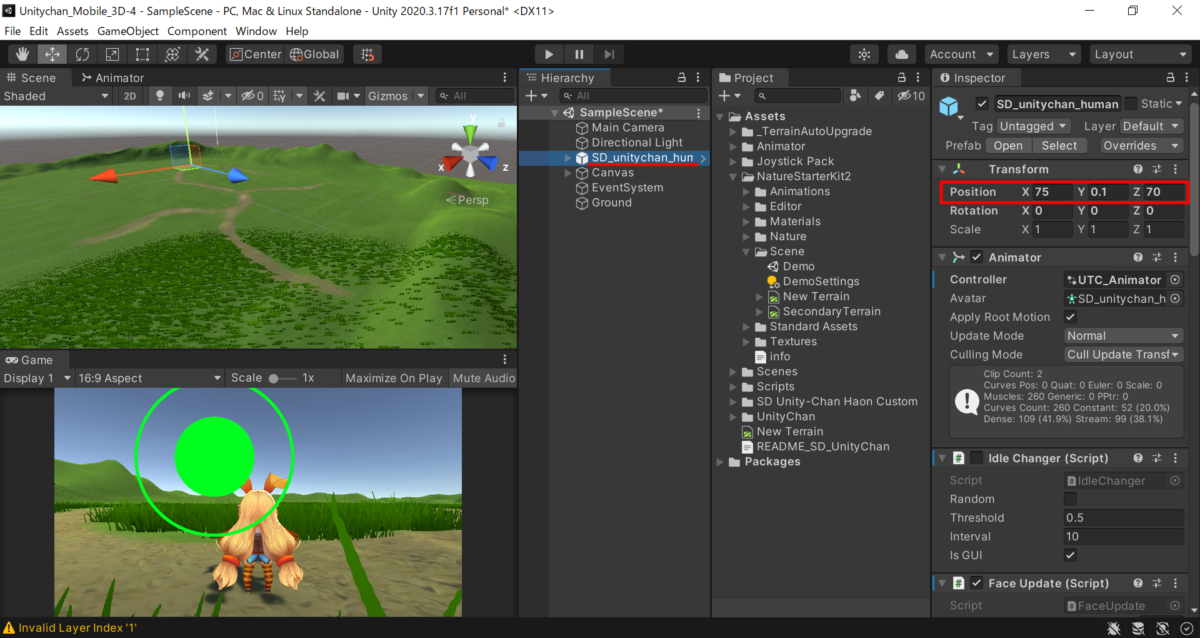Open the Account dropdown
Image resolution: width=1200 pixels, height=638 pixels.
[962, 54]
